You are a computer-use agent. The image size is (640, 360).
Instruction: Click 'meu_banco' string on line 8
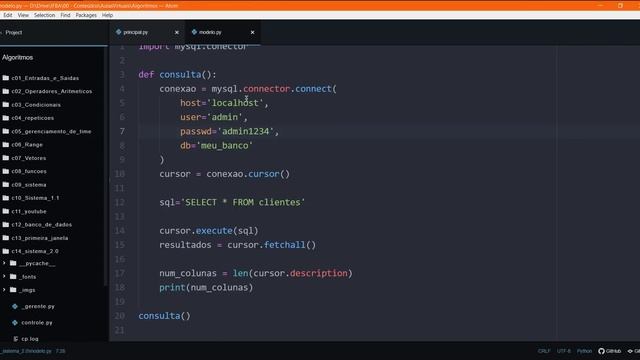click(x=224, y=146)
